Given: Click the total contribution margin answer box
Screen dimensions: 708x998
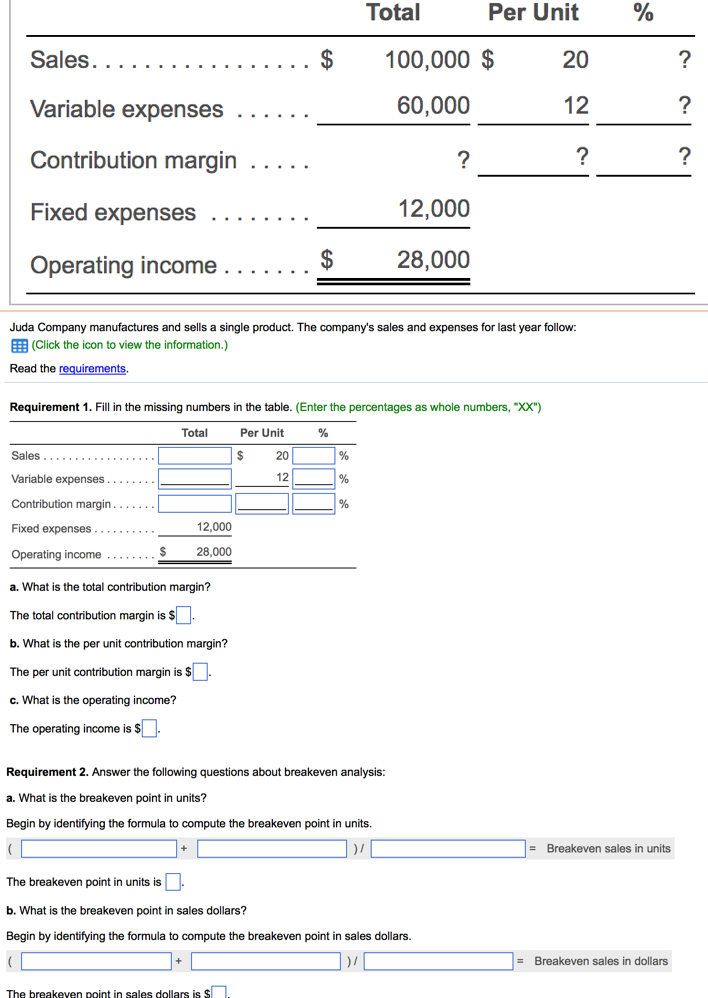Looking at the screenshot, I should 183,614.
